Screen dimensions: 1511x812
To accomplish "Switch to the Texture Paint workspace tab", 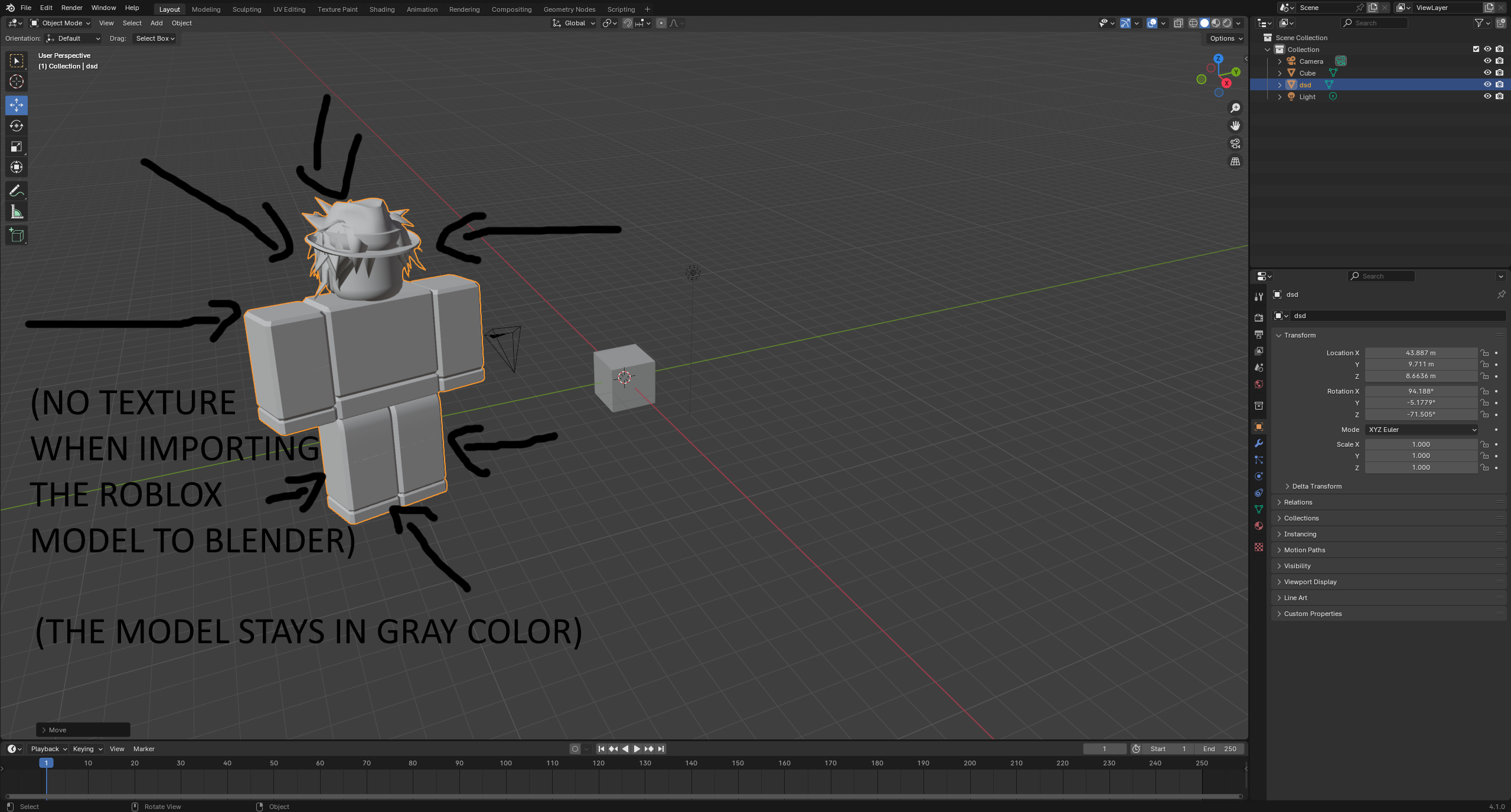I will coord(337,9).
